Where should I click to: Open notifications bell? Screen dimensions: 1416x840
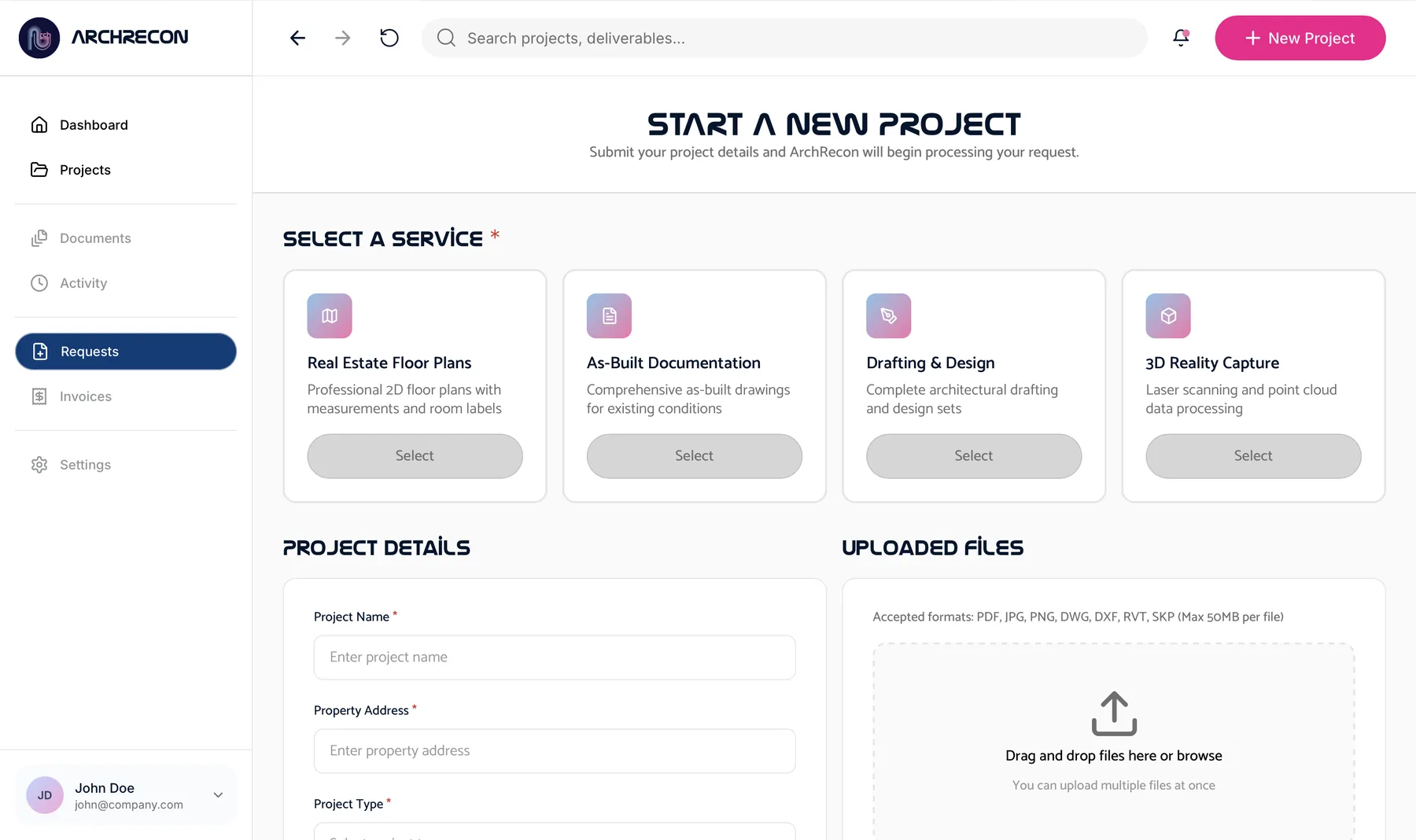[x=1181, y=38]
